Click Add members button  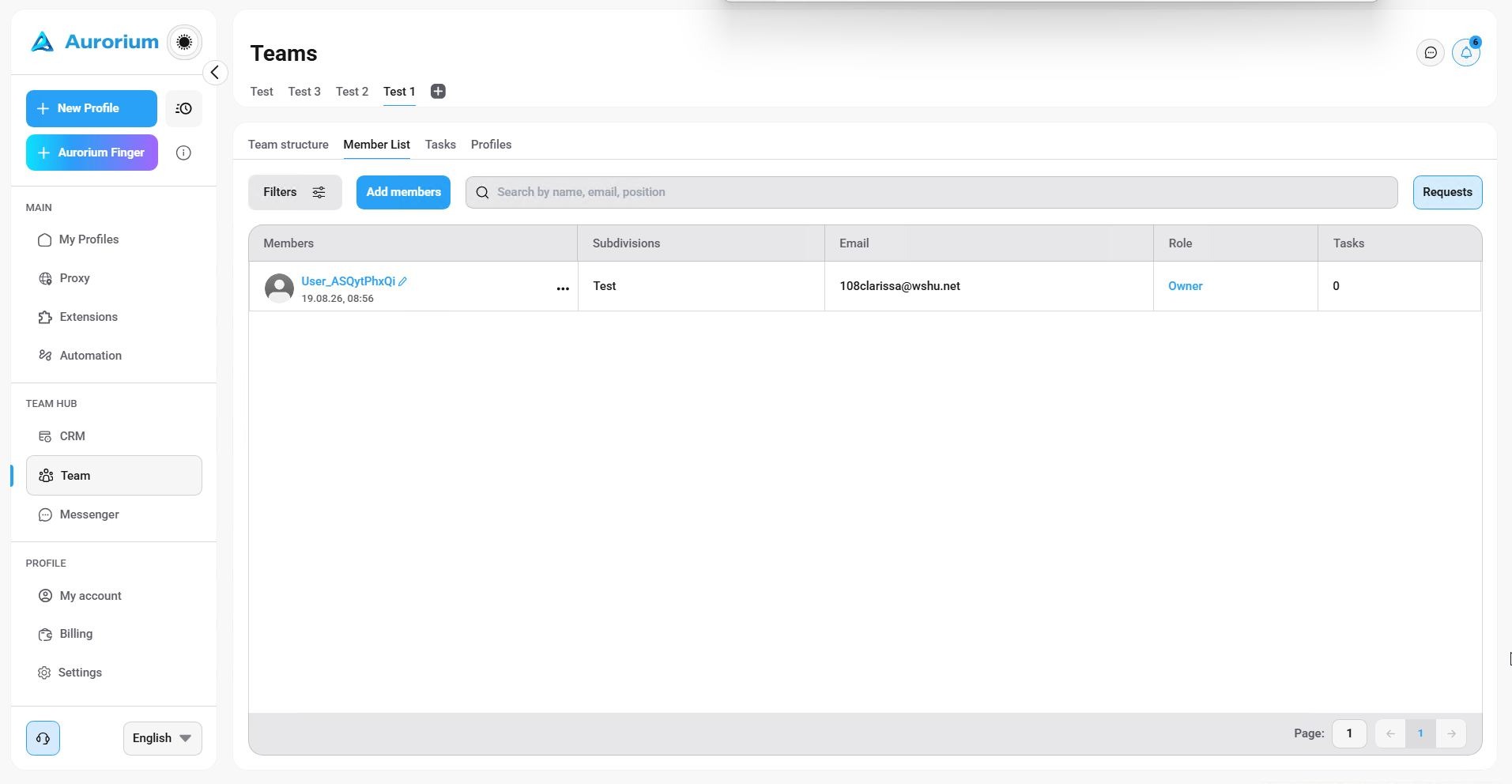tap(403, 193)
